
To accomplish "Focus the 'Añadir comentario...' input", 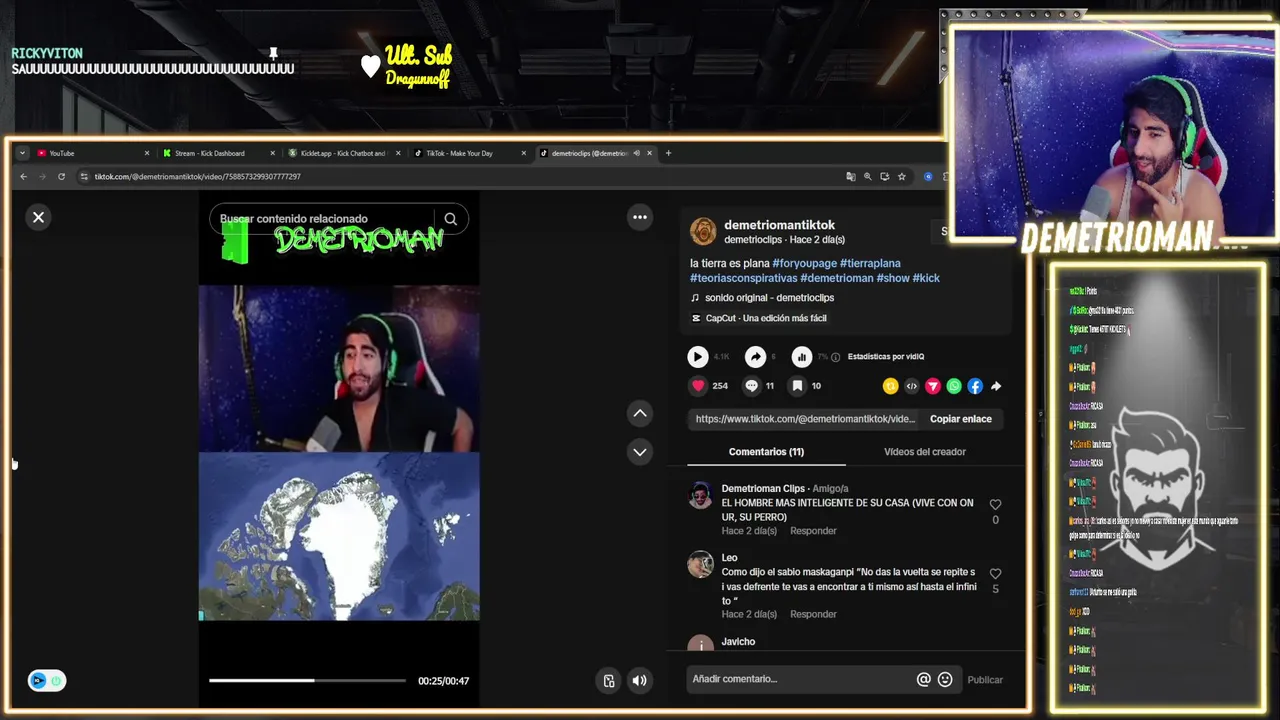I will pyautogui.click(x=802, y=679).
